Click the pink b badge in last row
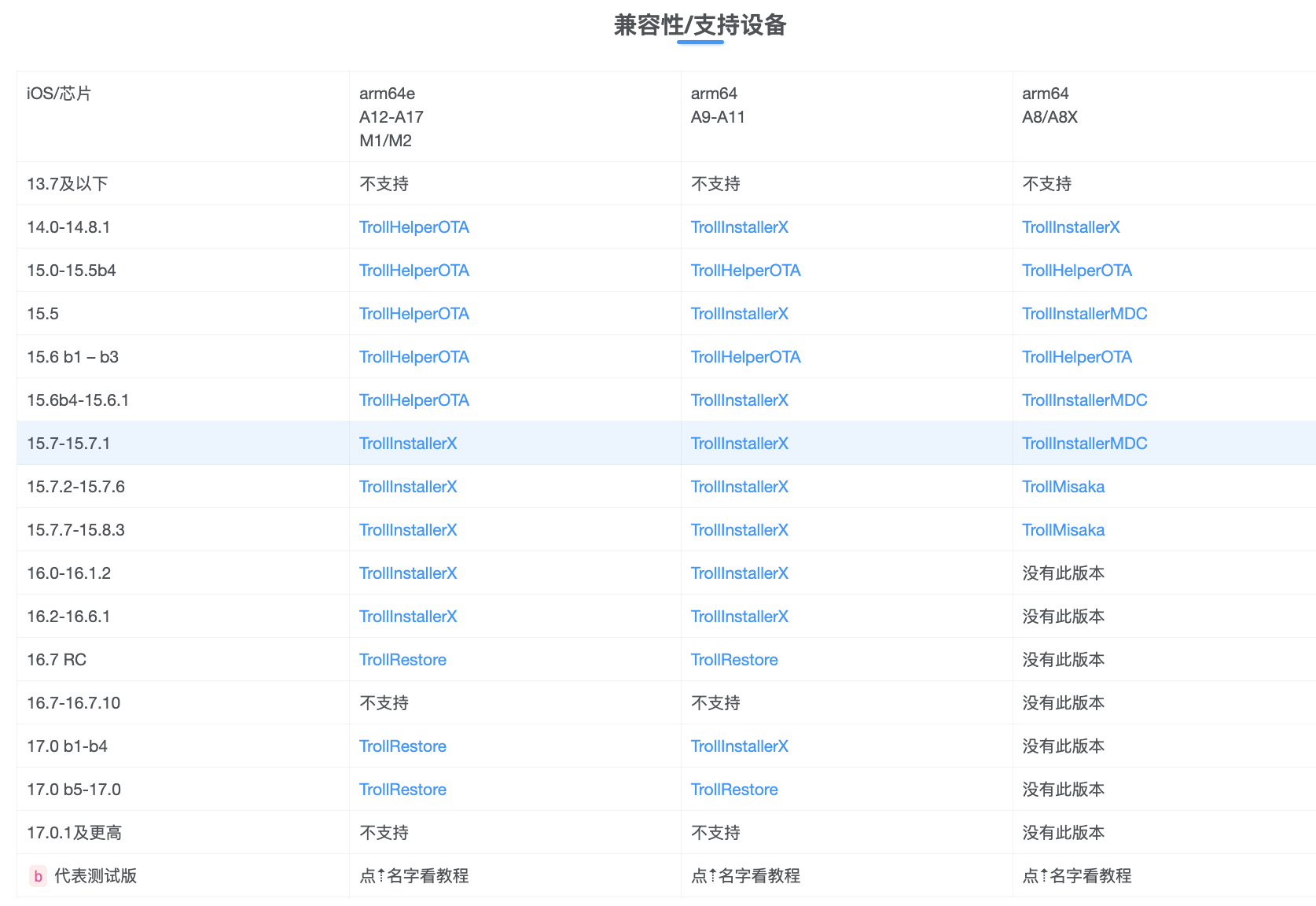This screenshot has height=906, width=1316. [38, 876]
